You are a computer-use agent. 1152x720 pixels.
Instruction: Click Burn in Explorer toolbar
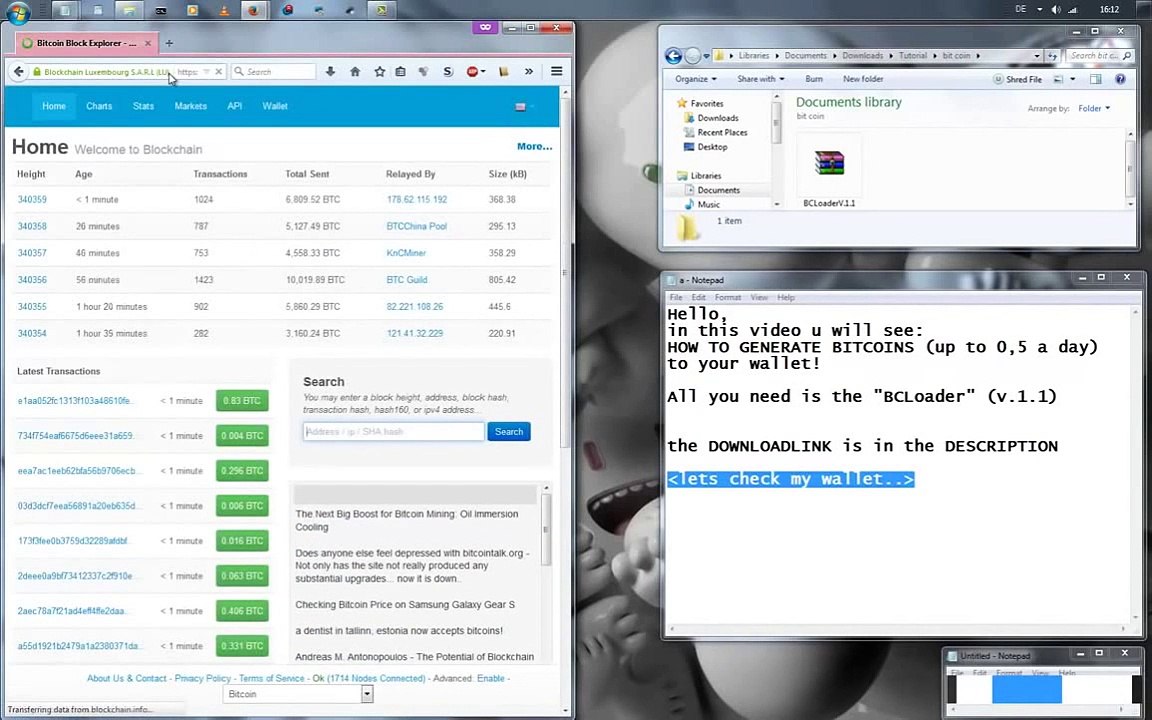click(813, 79)
